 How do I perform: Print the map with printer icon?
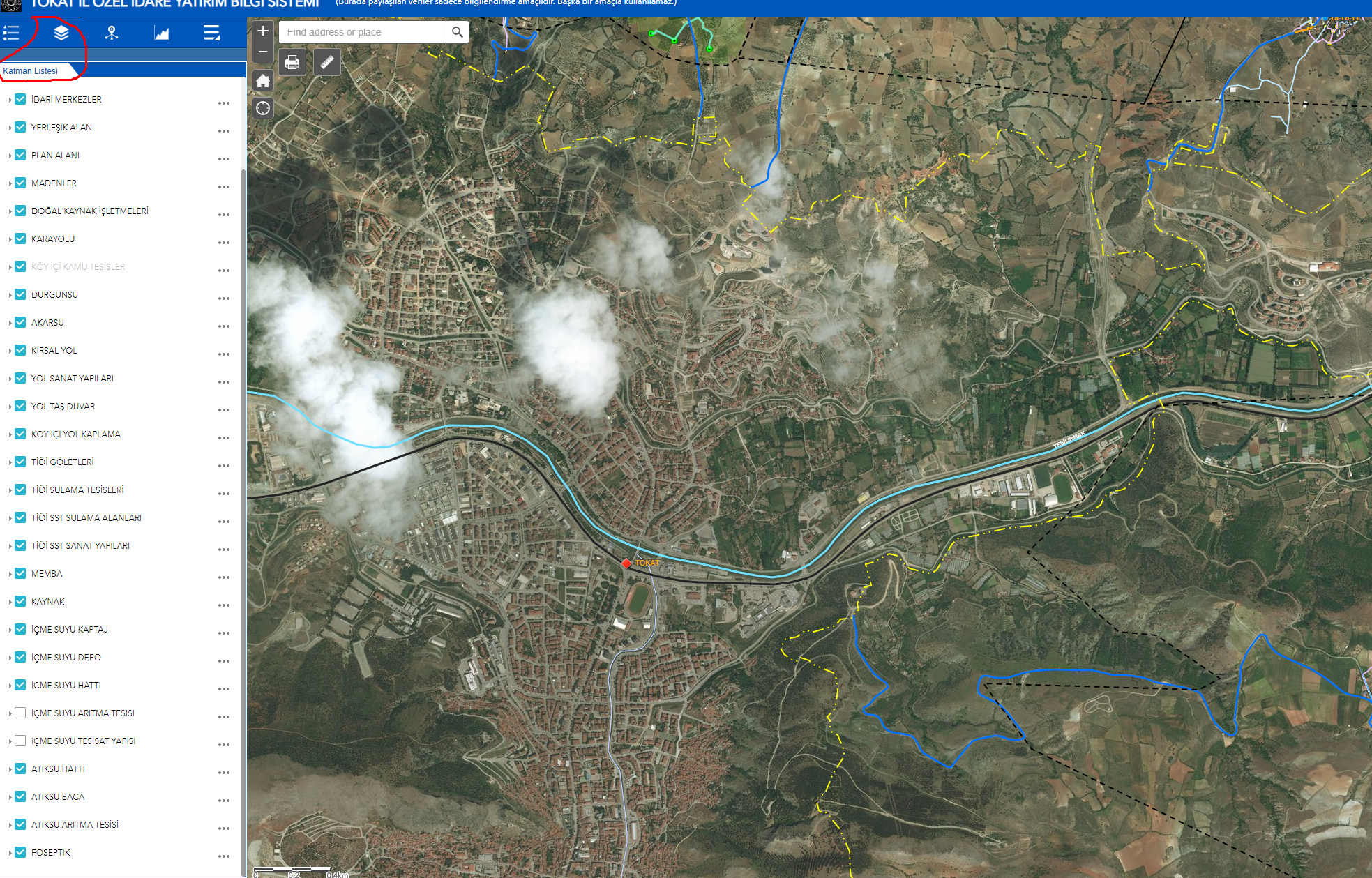click(292, 63)
